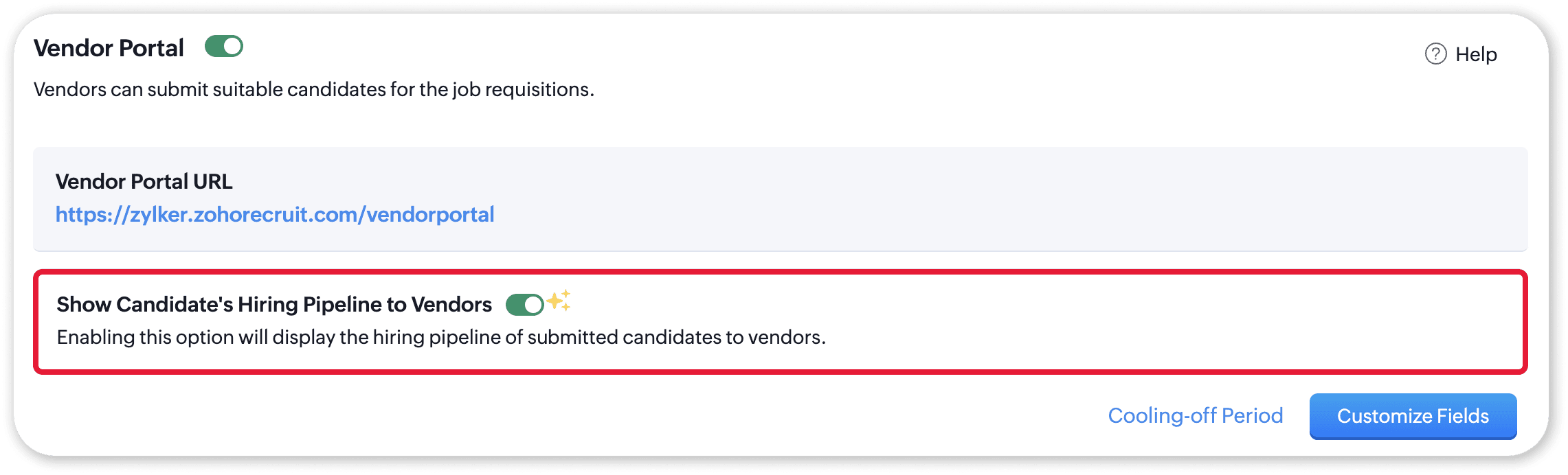Click the Help question mark icon
The height and width of the screenshot is (475, 1568).
tap(1435, 54)
